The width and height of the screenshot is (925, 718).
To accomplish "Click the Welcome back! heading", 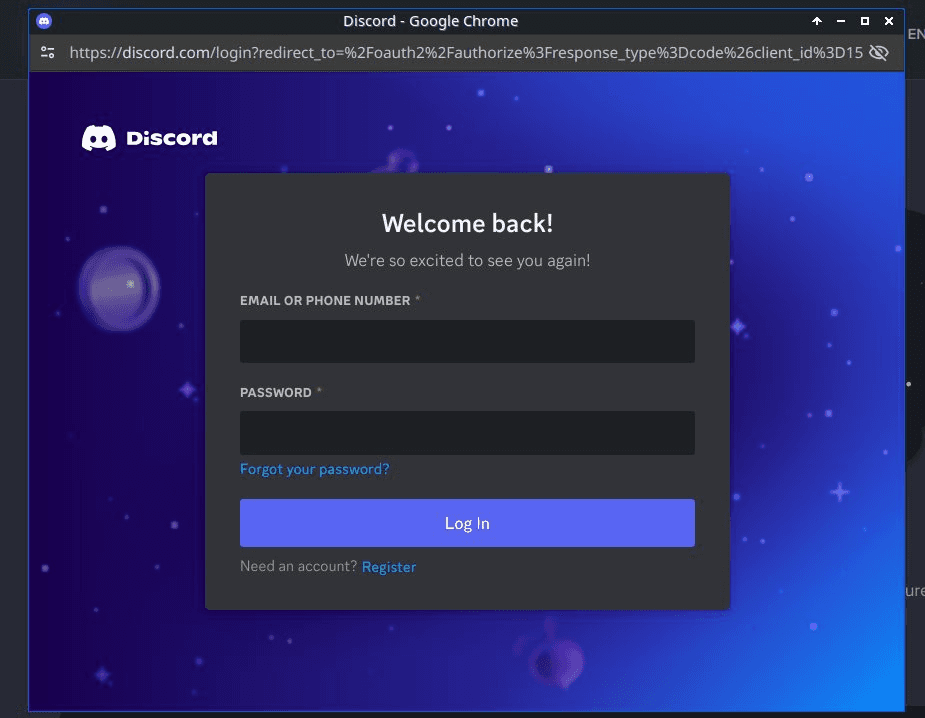I will click(467, 224).
